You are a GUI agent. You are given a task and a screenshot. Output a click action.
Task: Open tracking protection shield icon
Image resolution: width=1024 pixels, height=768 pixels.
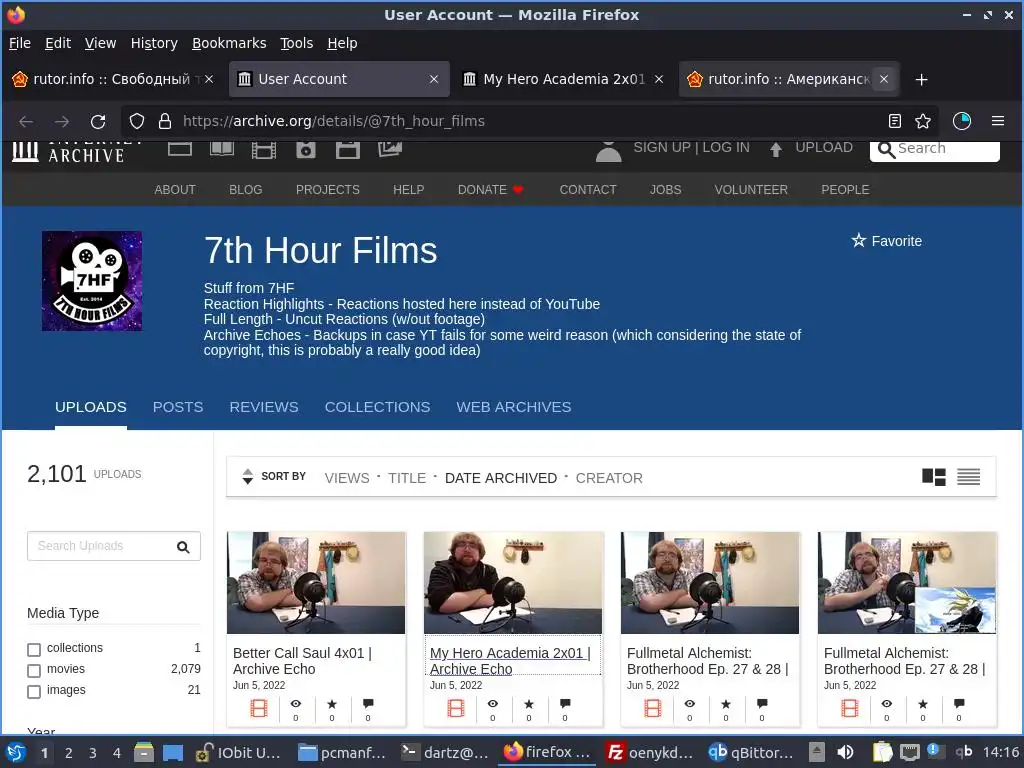(x=136, y=121)
